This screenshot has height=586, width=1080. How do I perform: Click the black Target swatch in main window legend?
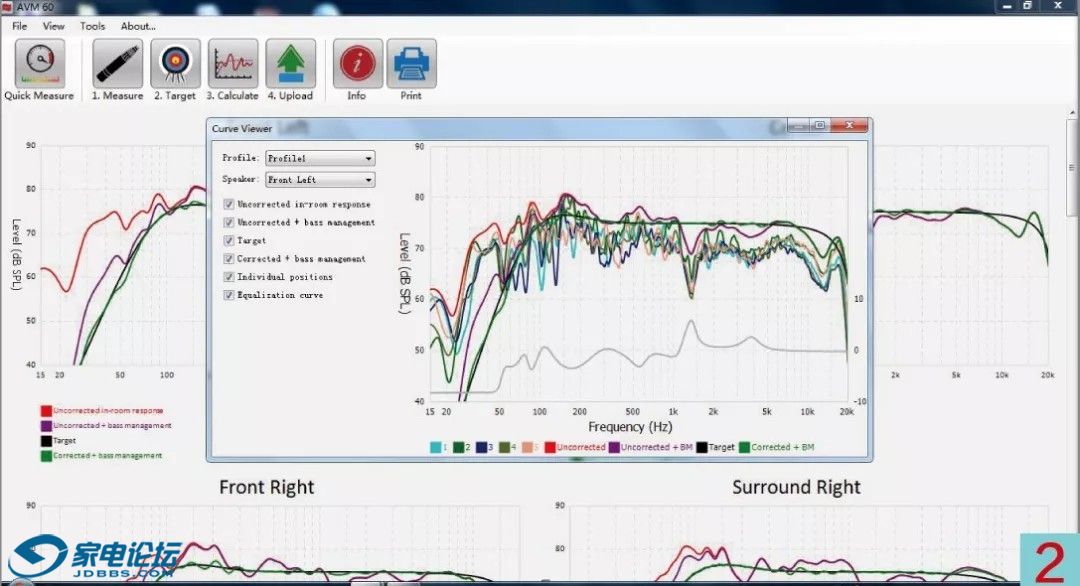click(46, 441)
